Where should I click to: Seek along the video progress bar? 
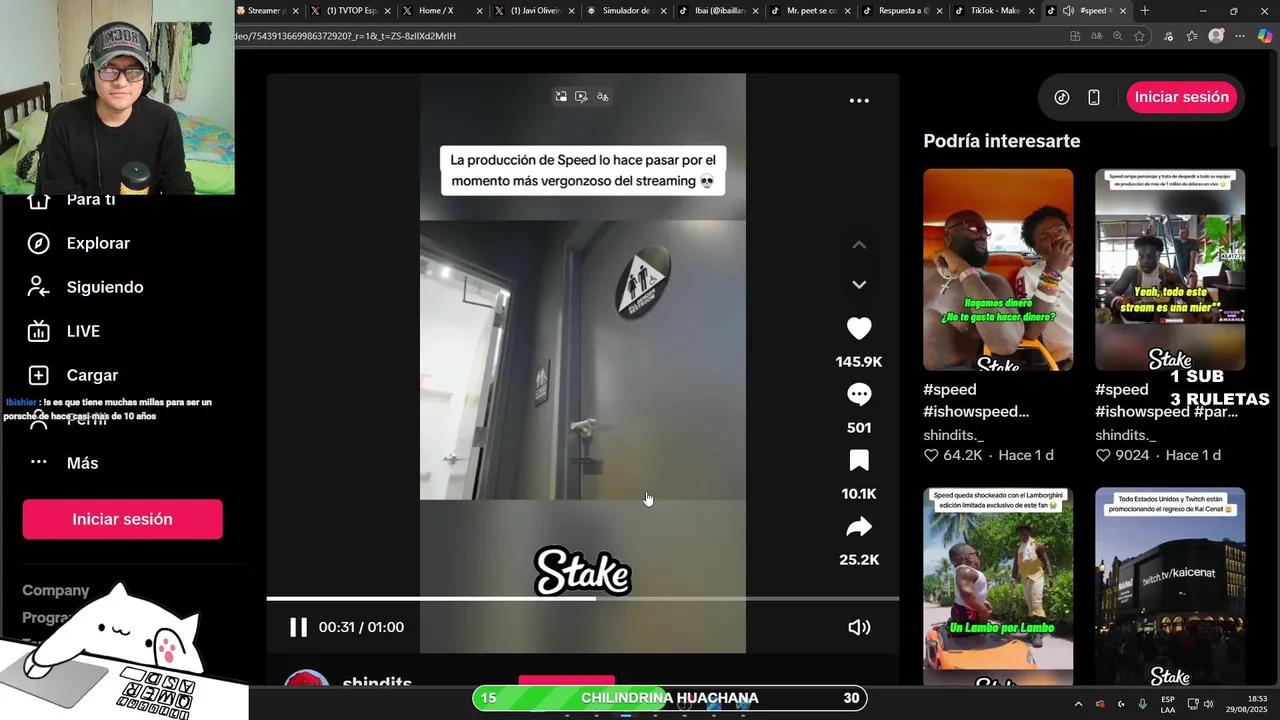pos(582,598)
